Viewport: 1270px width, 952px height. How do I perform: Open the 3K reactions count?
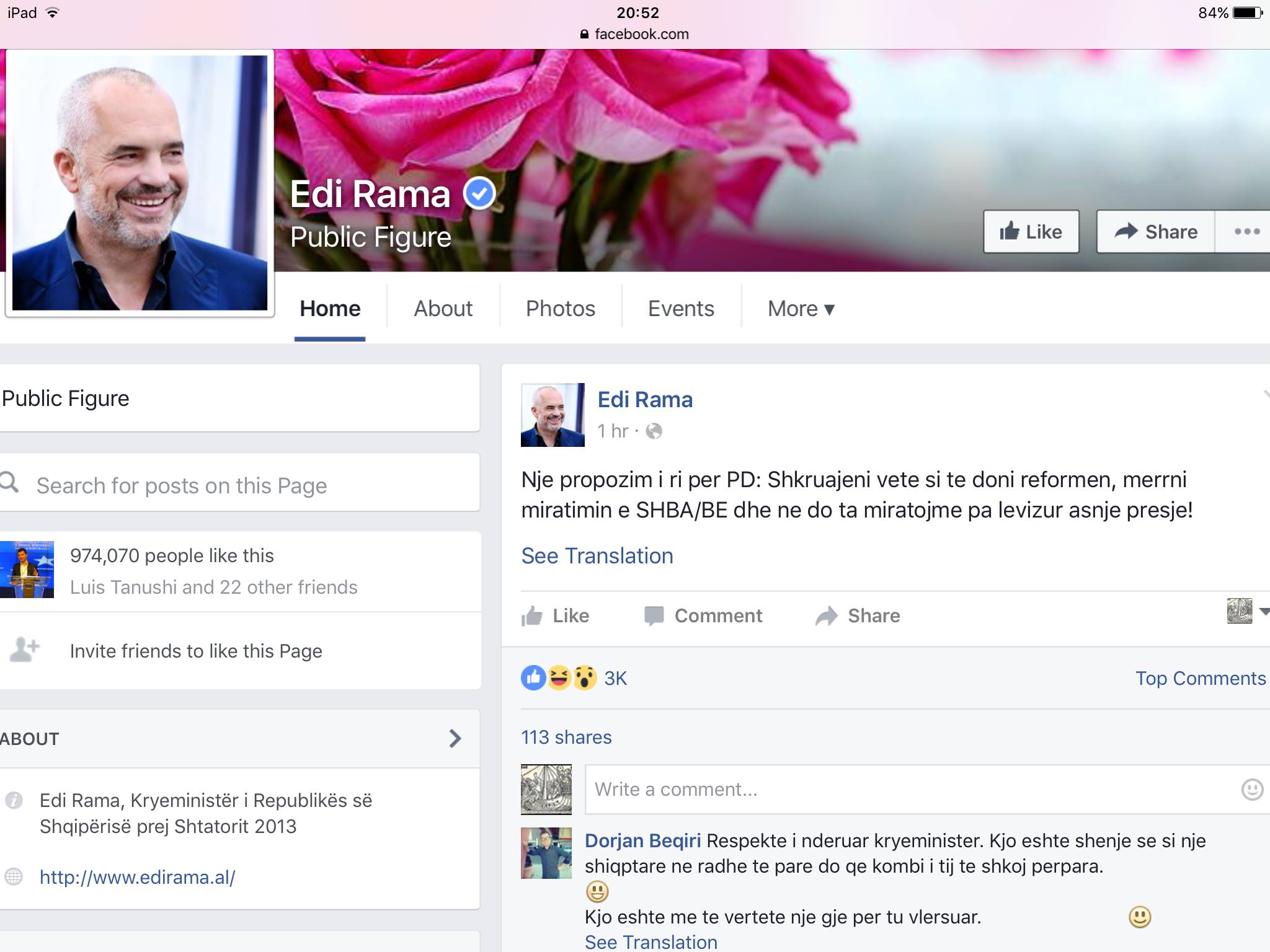tap(616, 679)
